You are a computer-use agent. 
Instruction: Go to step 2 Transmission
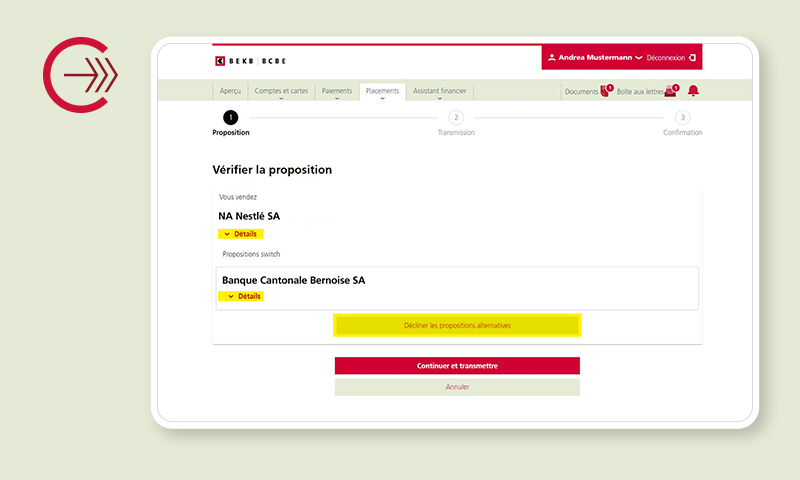(456, 118)
